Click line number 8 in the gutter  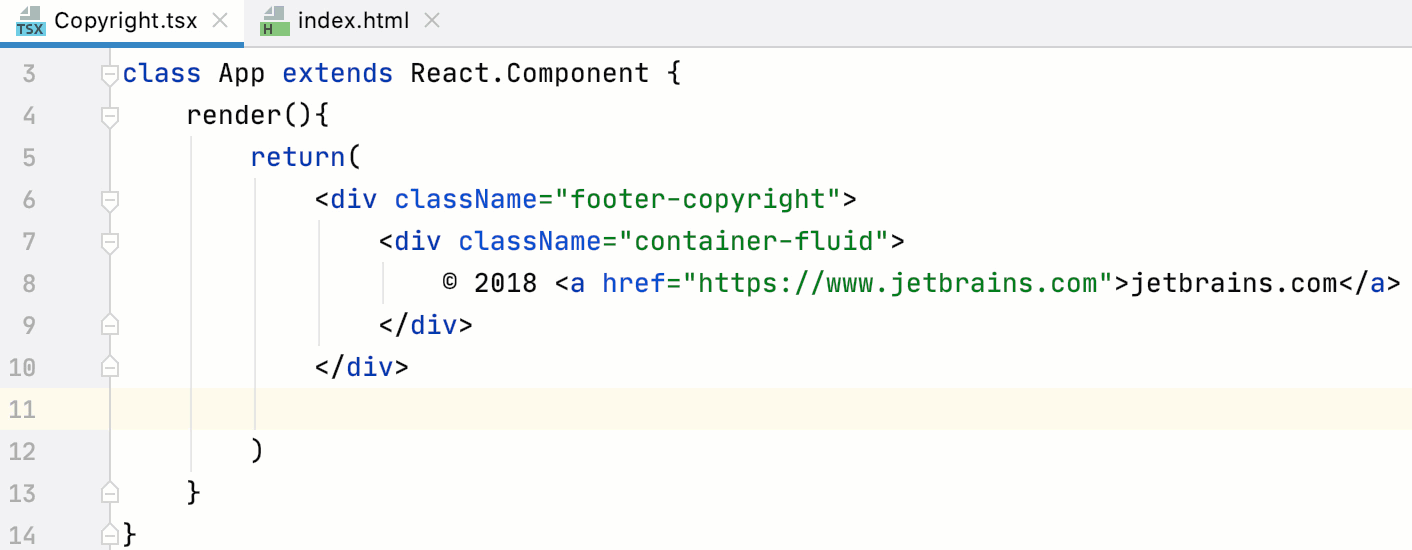28,284
